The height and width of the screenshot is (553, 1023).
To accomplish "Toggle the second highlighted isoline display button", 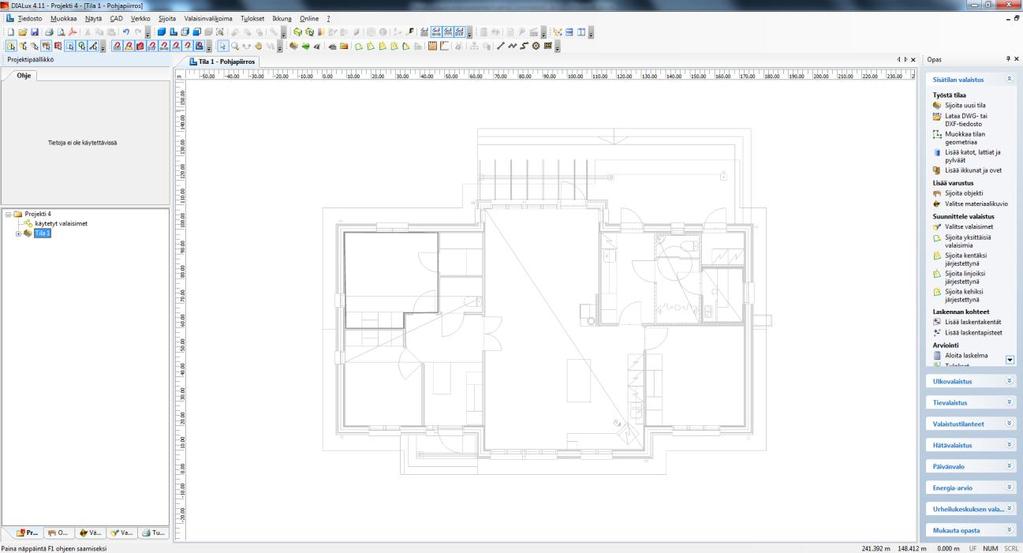I will coord(448,32).
